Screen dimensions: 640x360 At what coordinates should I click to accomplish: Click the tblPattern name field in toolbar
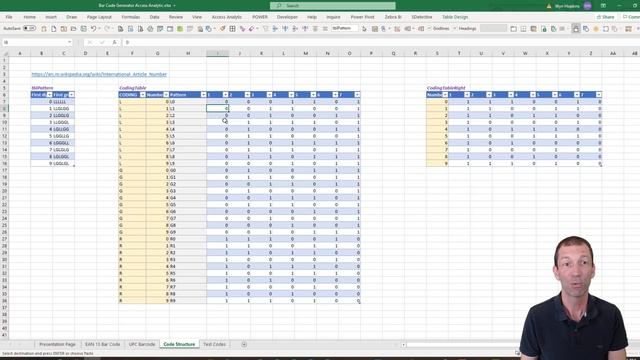click(x=345, y=28)
